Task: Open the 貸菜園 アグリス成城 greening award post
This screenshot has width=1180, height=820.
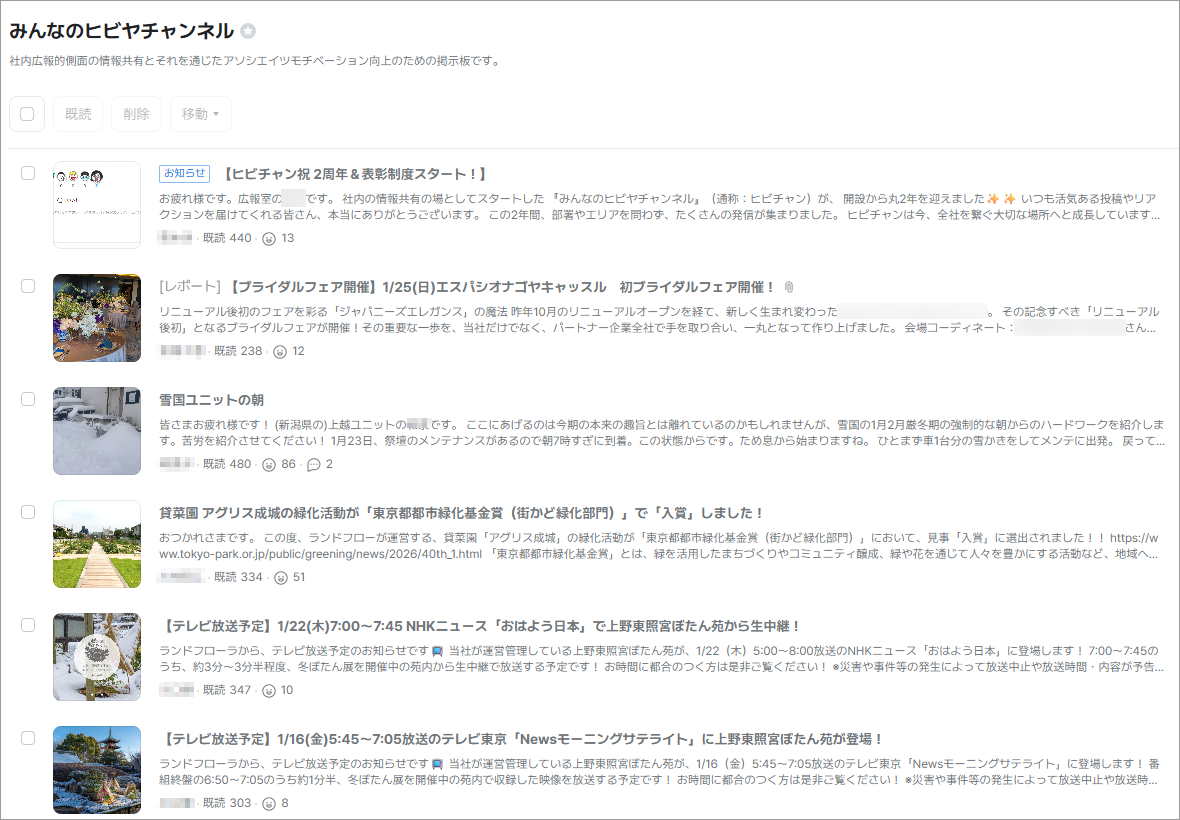Action: point(461,513)
